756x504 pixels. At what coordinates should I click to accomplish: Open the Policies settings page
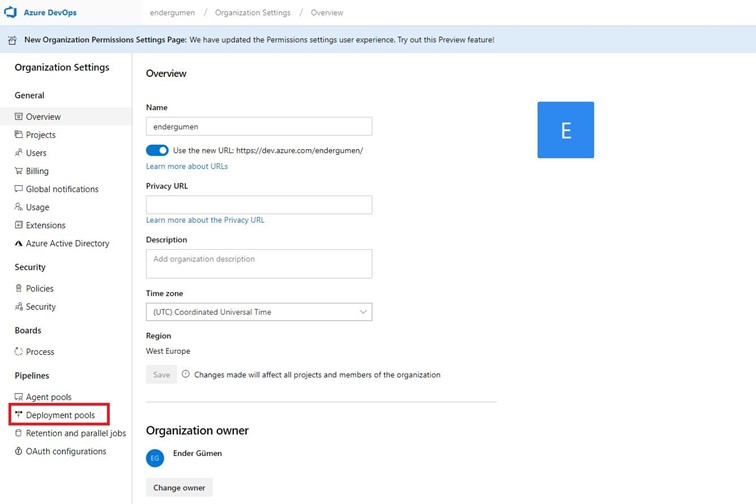tap(39, 288)
